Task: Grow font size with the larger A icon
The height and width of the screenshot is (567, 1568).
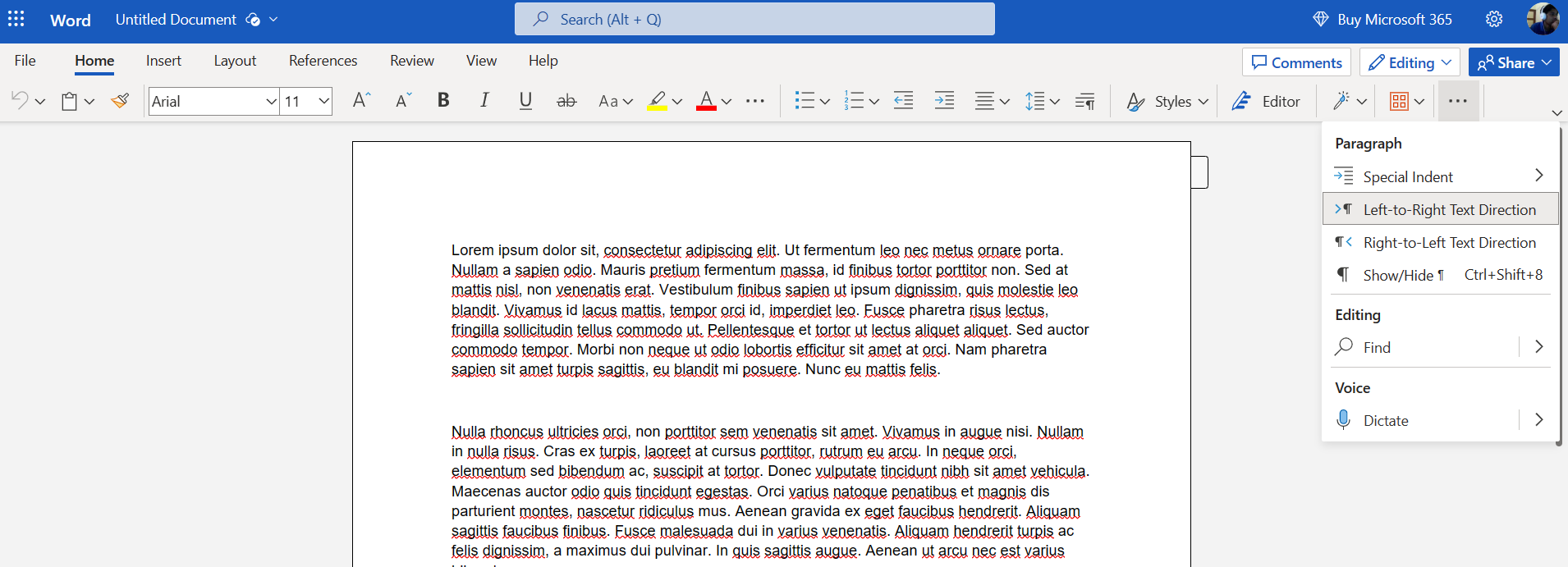Action: click(x=361, y=101)
